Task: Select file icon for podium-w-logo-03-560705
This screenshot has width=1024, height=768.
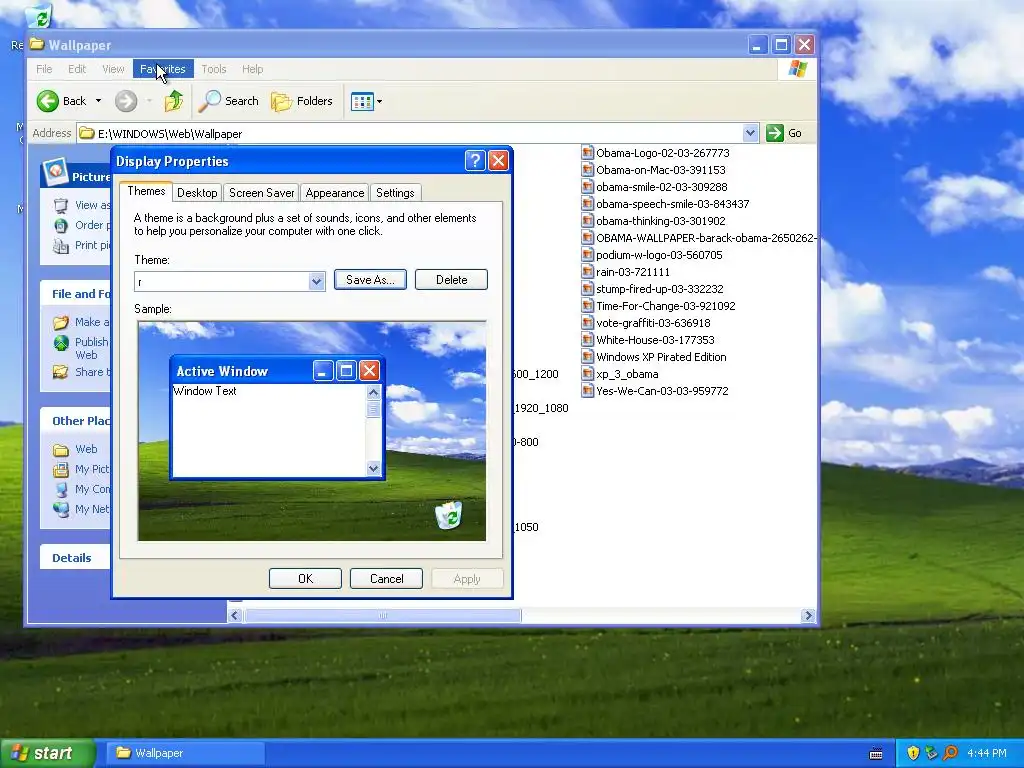Action: [587, 255]
